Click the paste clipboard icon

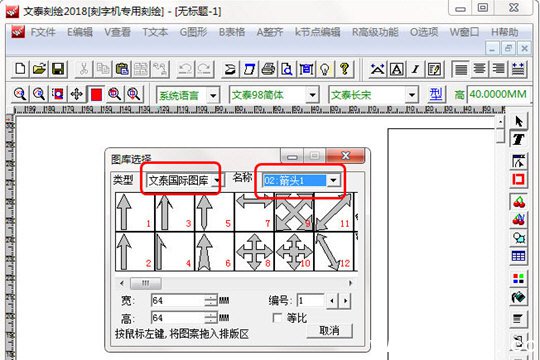(122, 69)
